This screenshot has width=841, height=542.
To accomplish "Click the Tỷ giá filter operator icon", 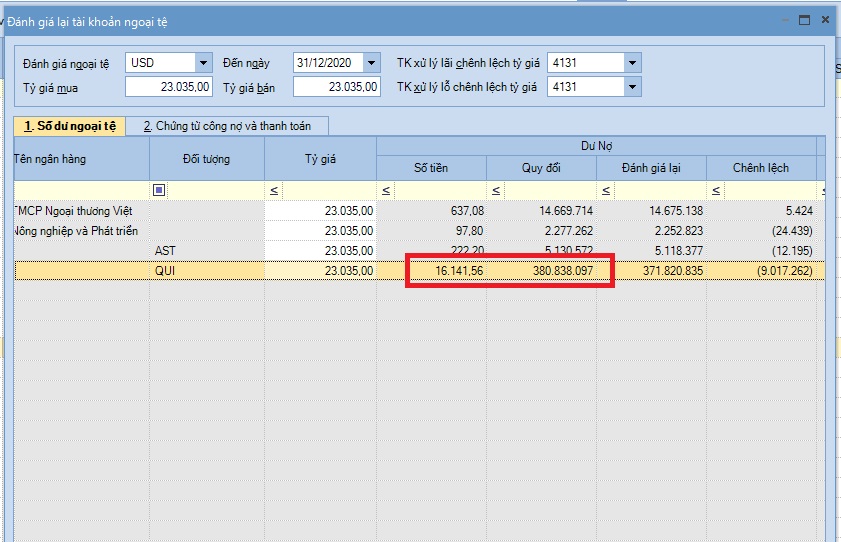I will (274, 190).
